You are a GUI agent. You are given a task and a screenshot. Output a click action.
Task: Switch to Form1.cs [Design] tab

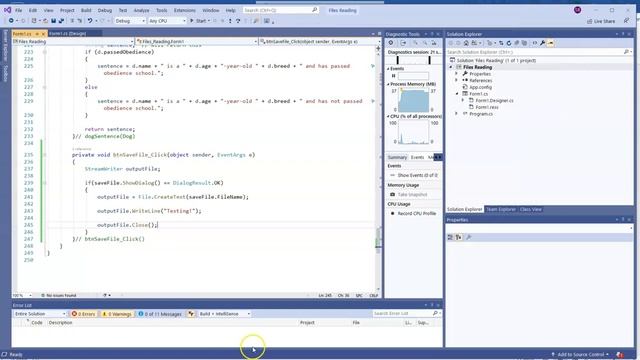tap(67, 33)
